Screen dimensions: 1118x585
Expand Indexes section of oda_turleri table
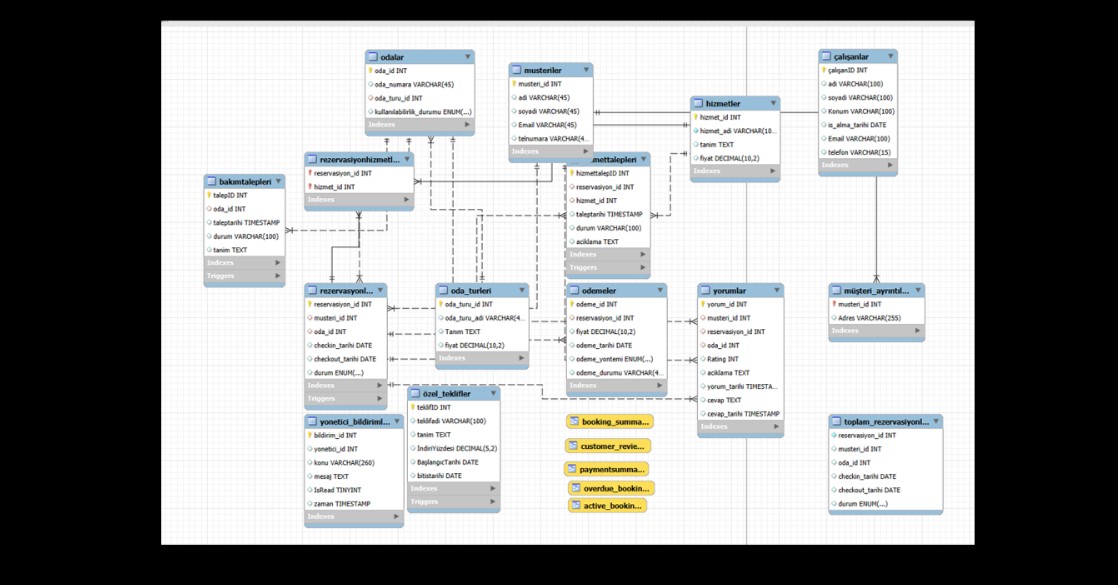521,358
